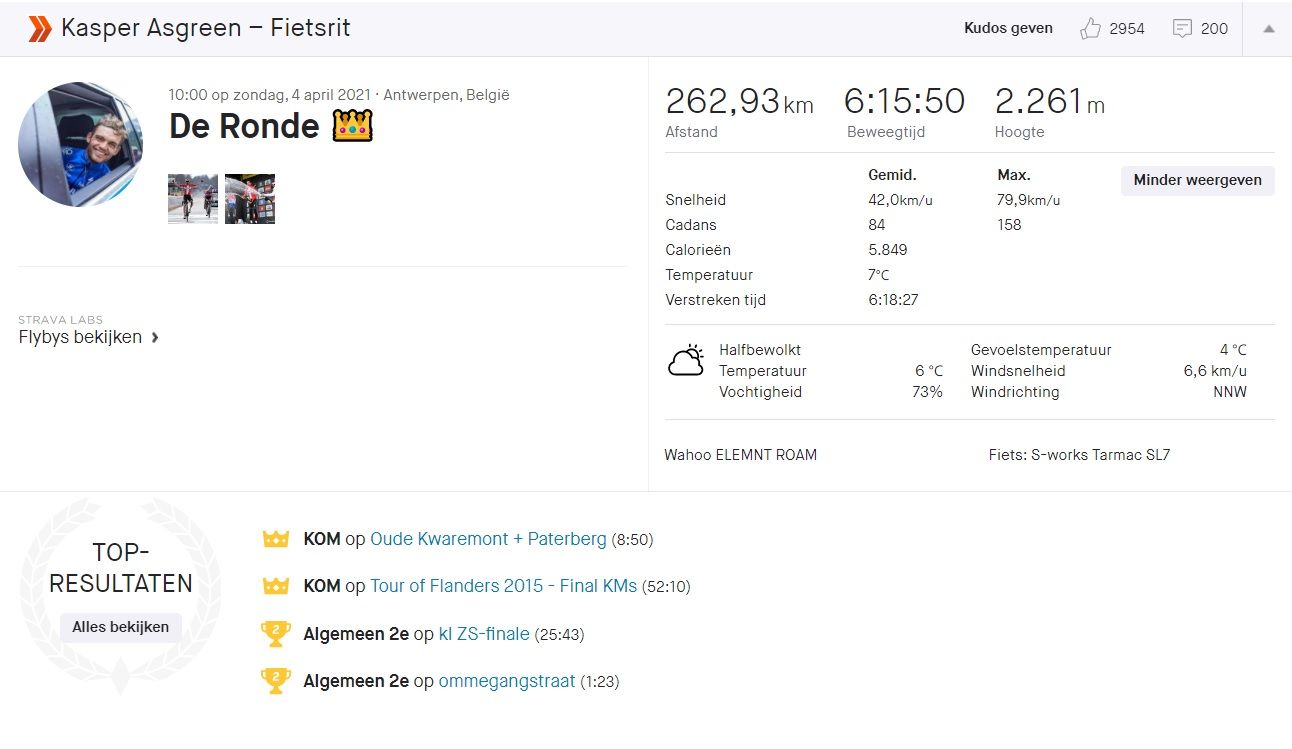Open the ommegangstraat segment link
The image size is (1292, 749).
(x=507, y=681)
